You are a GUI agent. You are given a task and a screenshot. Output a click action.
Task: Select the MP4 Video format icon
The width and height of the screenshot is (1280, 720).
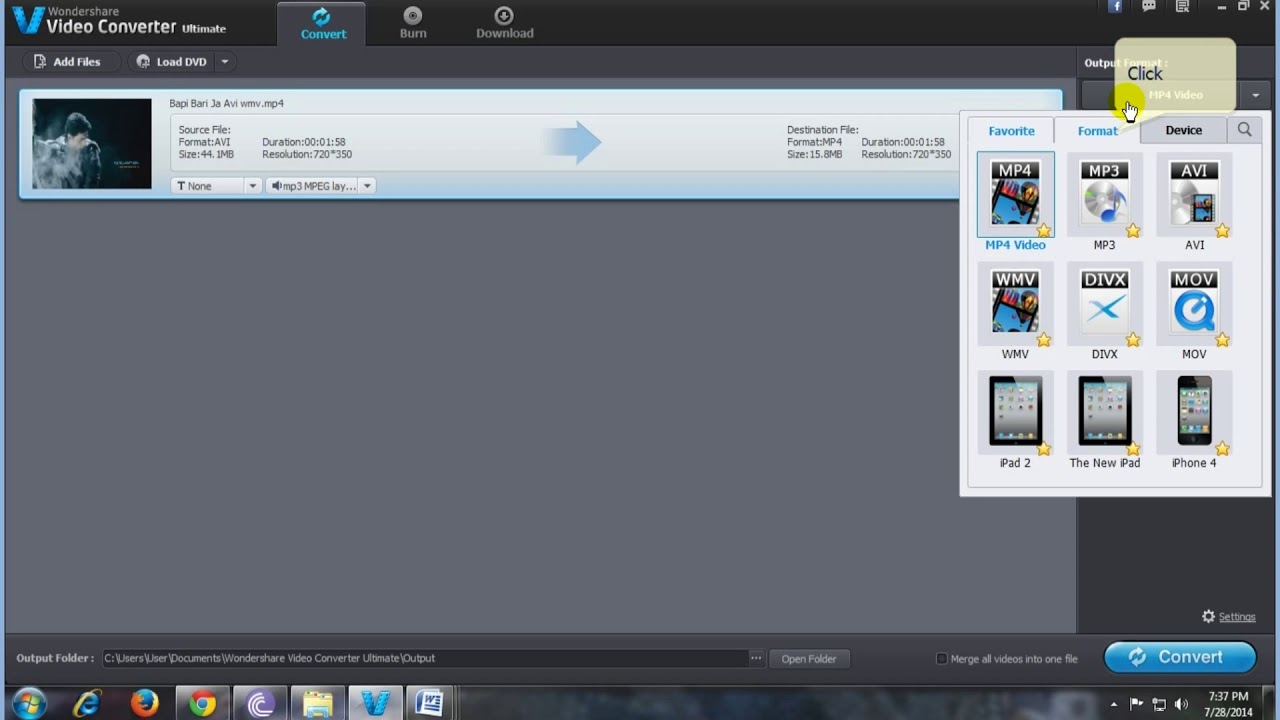click(x=1015, y=194)
